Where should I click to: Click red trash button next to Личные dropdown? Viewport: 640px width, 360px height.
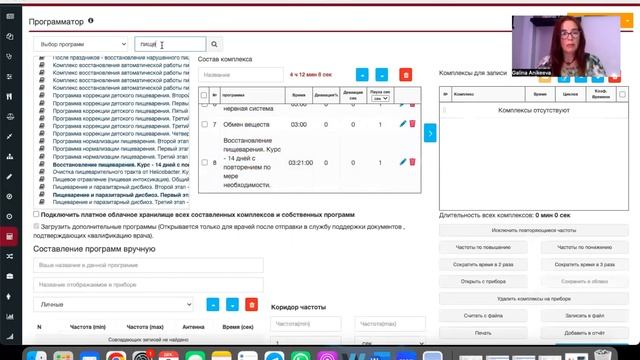tap(251, 304)
